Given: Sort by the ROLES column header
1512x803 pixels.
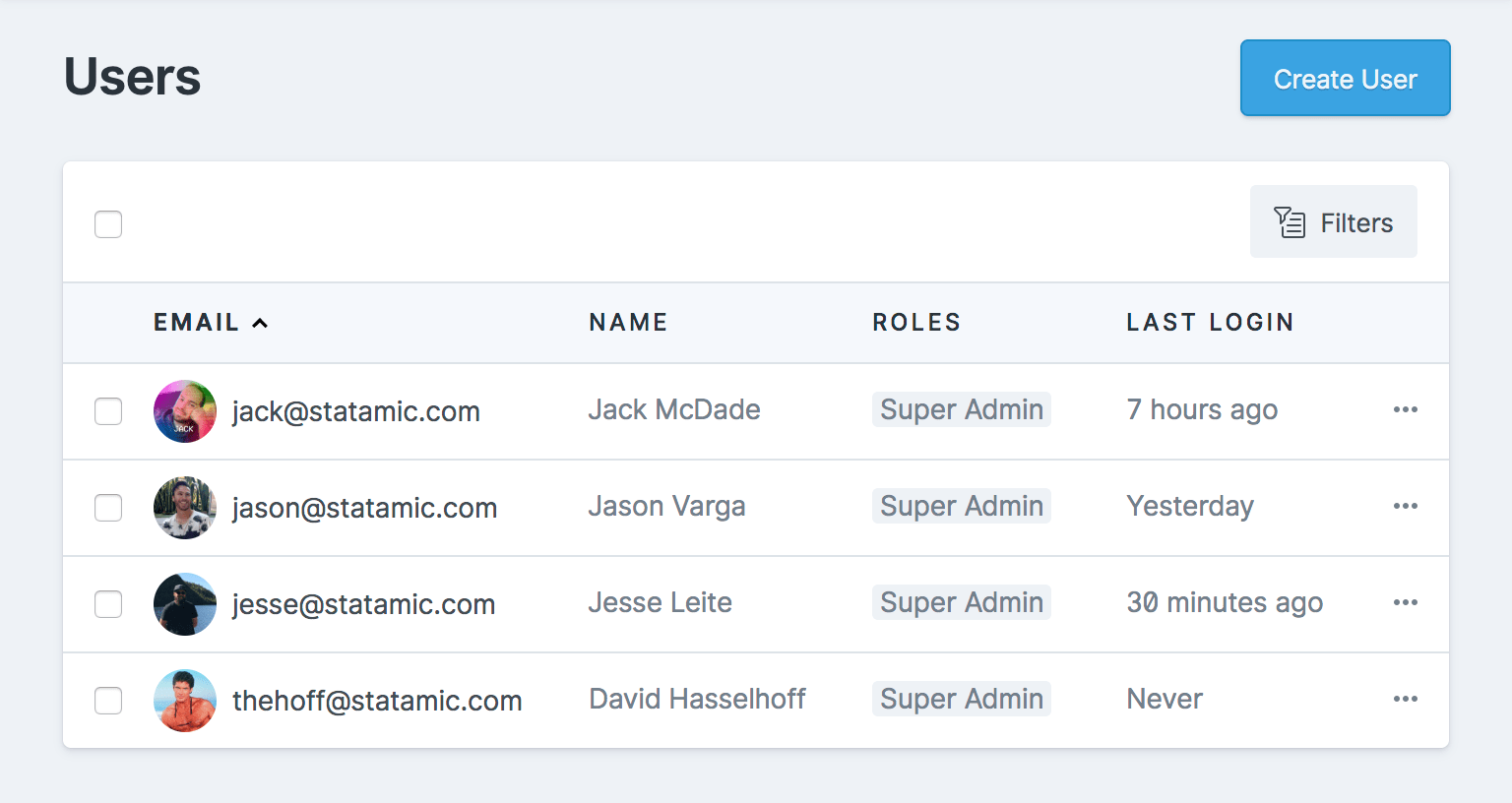Looking at the screenshot, I should pyautogui.click(x=916, y=322).
